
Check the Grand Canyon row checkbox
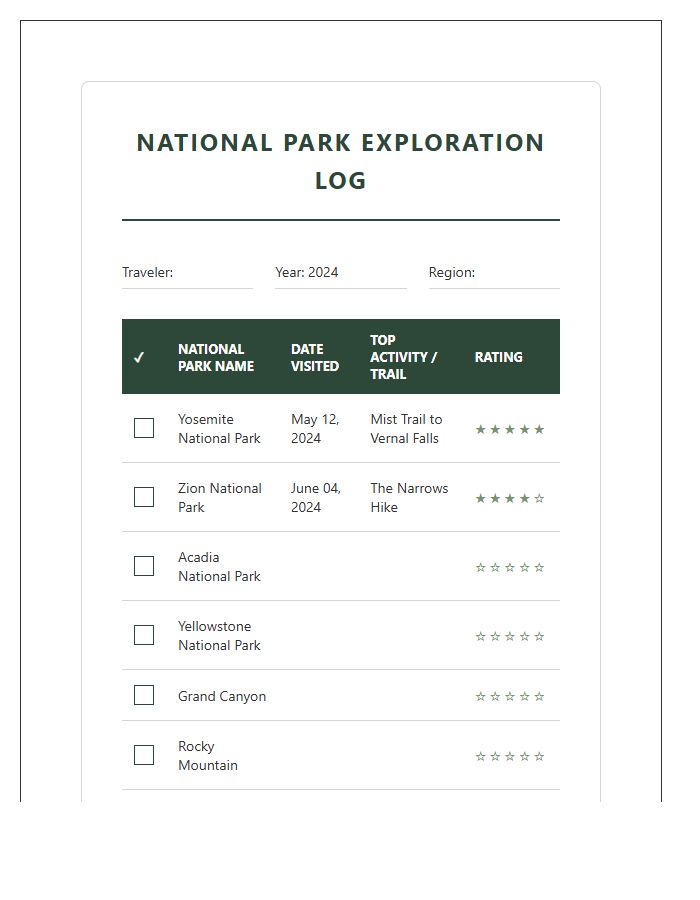coord(143,695)
